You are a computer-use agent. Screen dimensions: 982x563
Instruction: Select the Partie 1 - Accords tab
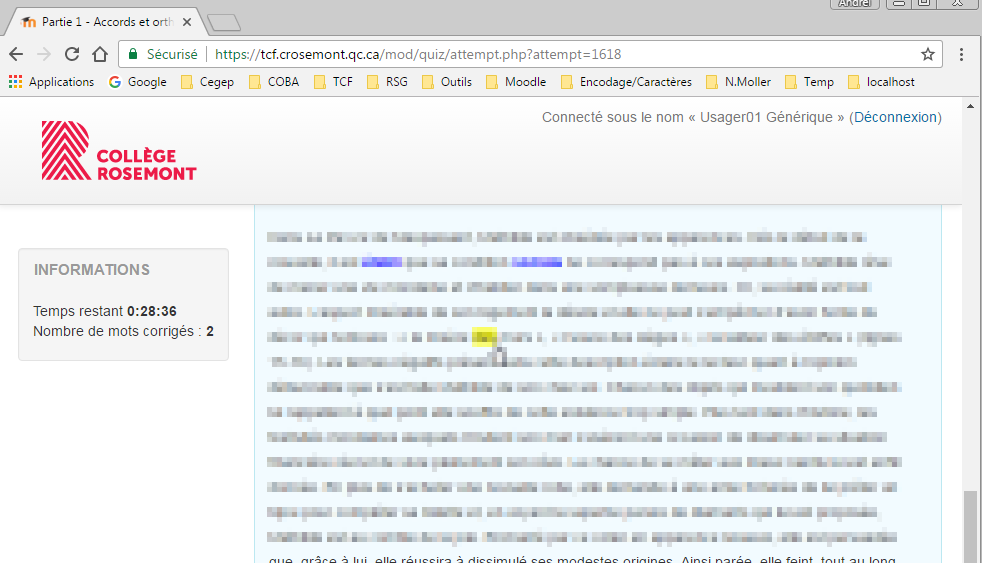click(100, 21)
